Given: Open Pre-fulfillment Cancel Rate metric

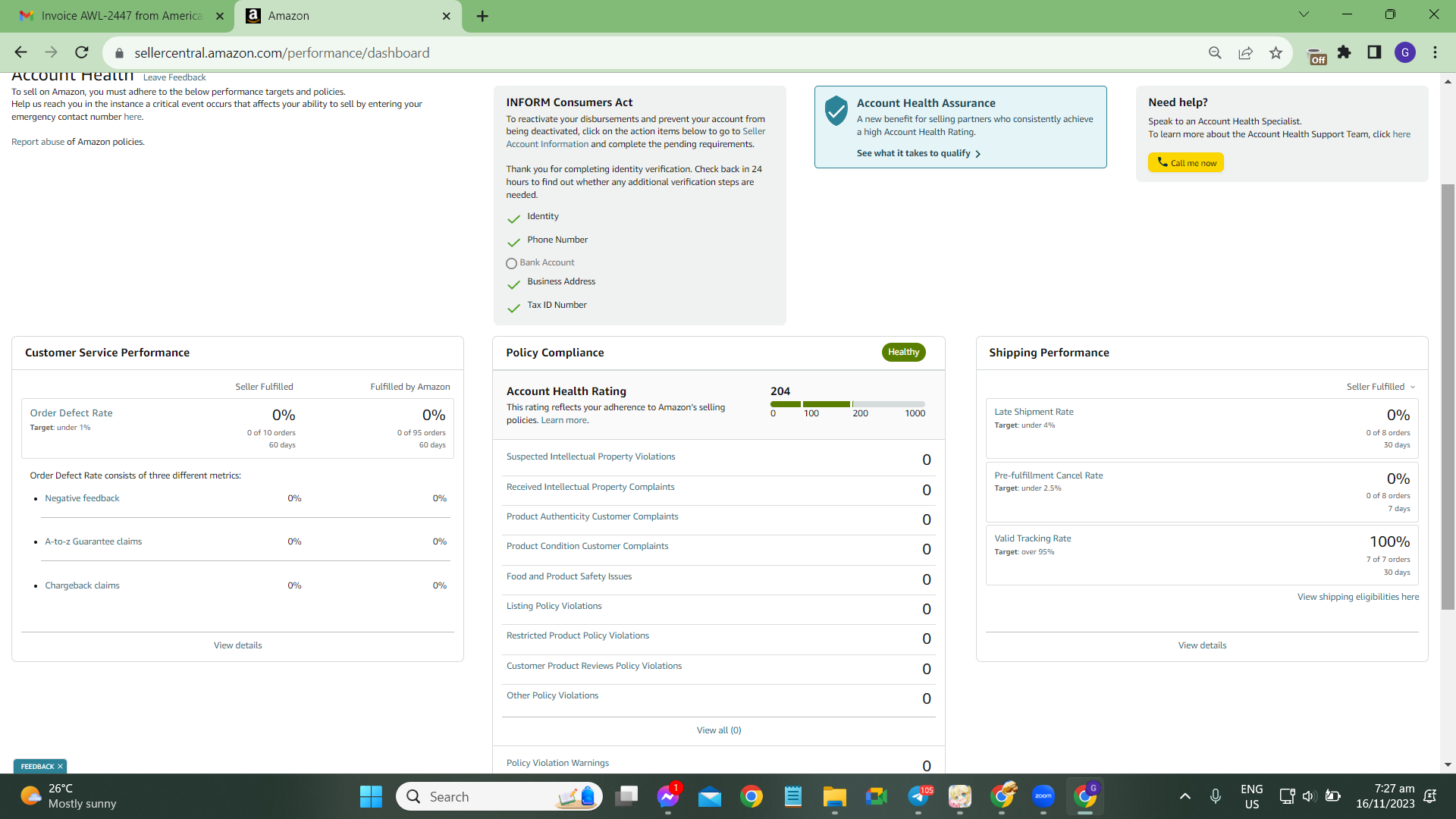Looking at the screenshot, I should [x=1049, y=475].
